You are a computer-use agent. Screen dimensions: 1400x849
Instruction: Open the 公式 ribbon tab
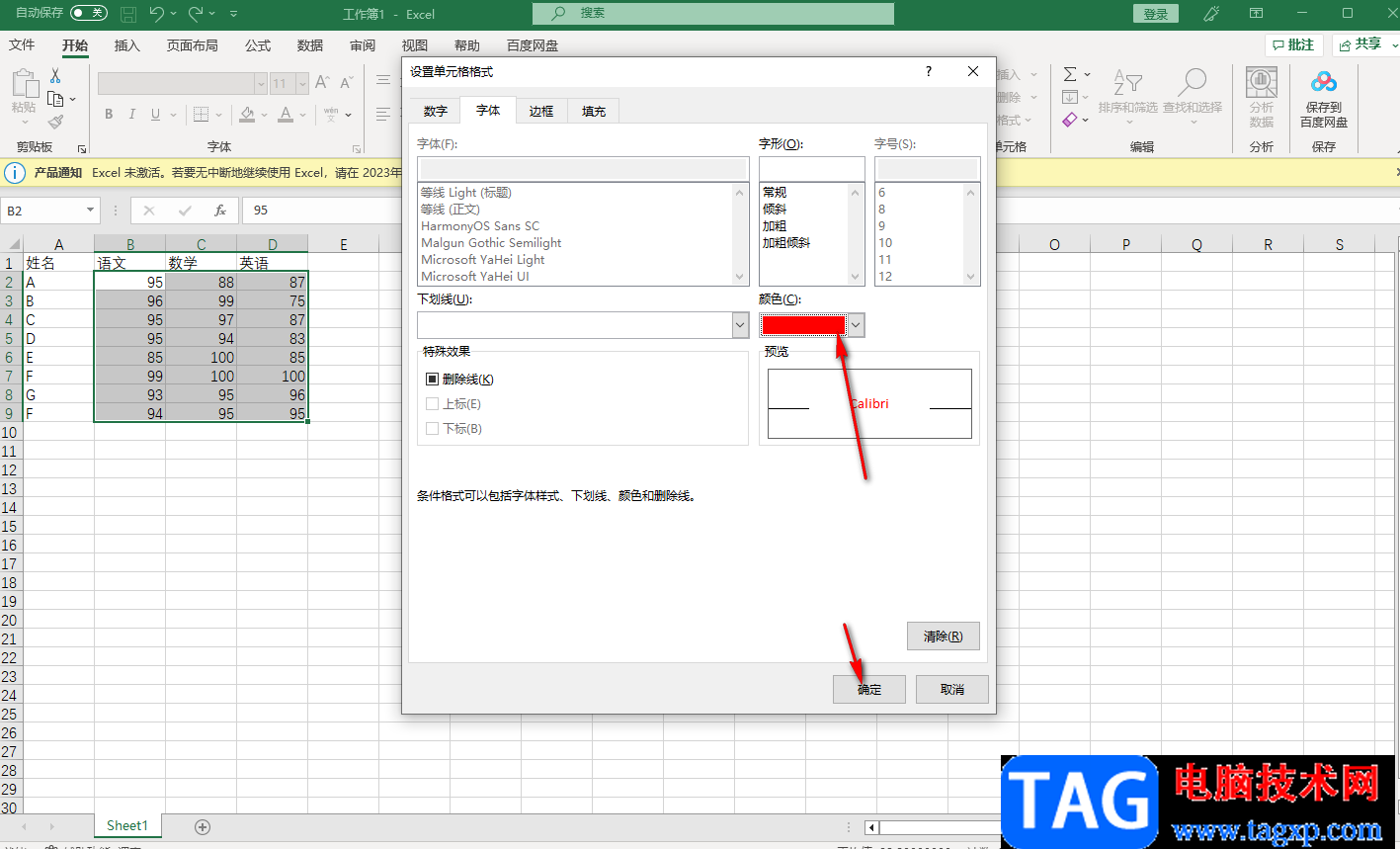coord(258,45)
